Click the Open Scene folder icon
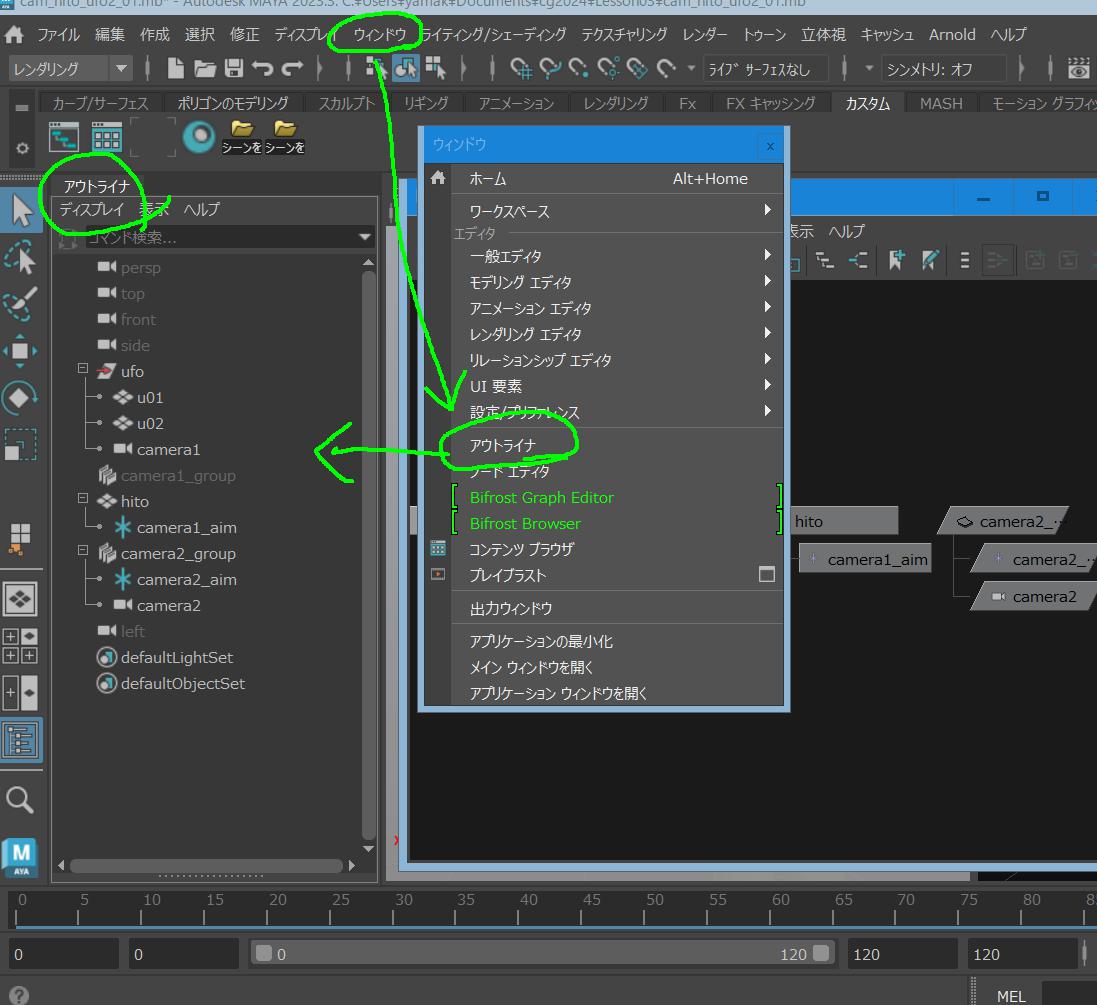The height and width of the screenshot is (1005, 1097). click(205, 69)
